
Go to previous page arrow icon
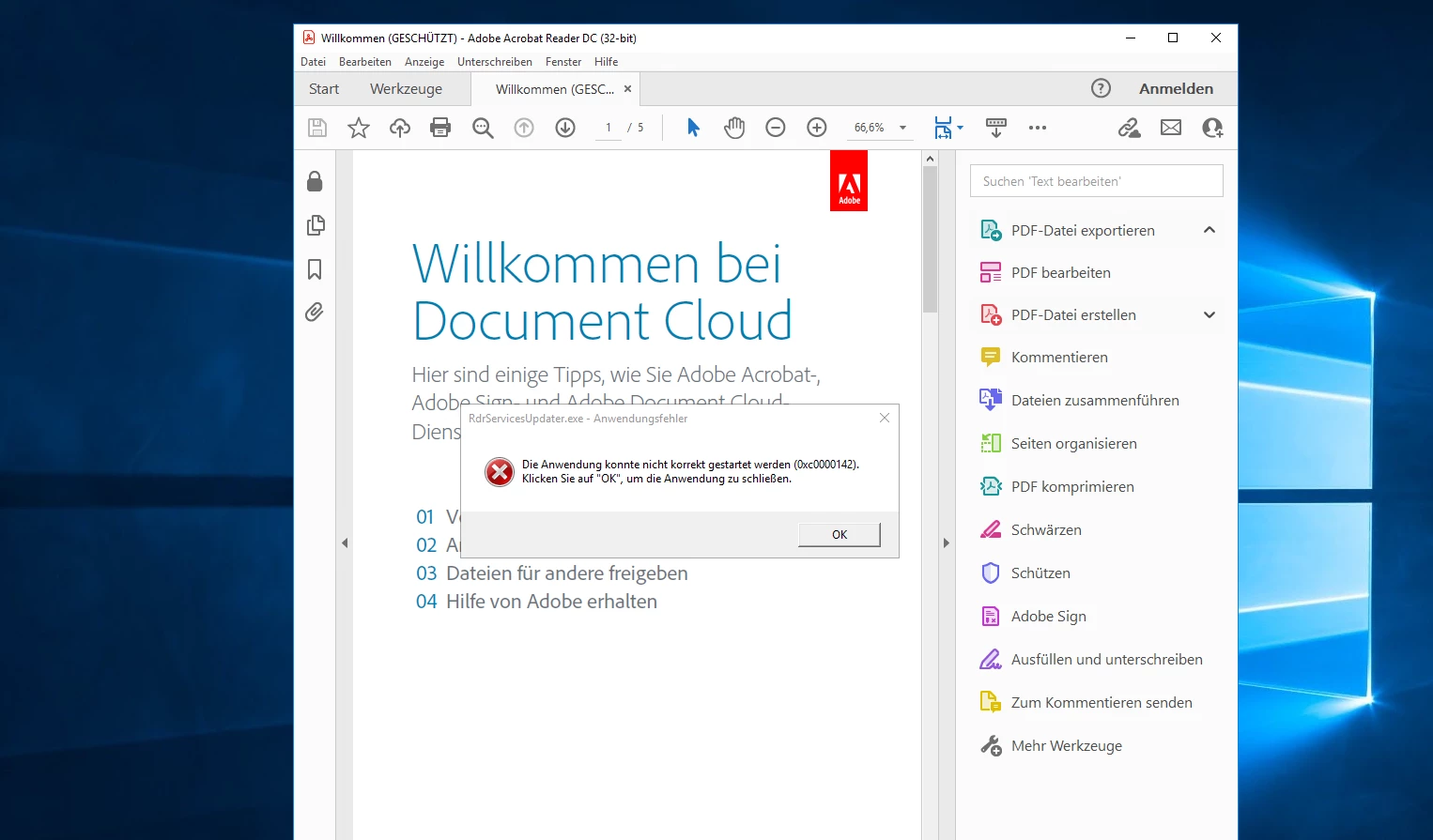pyautogui.click(x=524, y=128)
